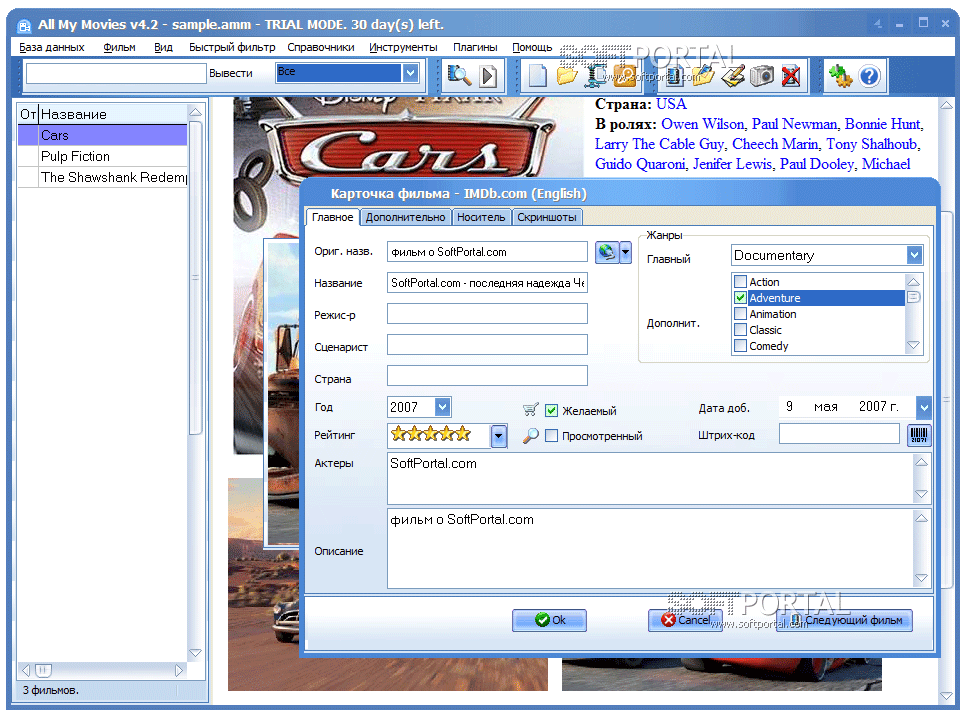Click the add movie film strip icon
This screenshot has width=967, height=722.
[x=674, y=76]
